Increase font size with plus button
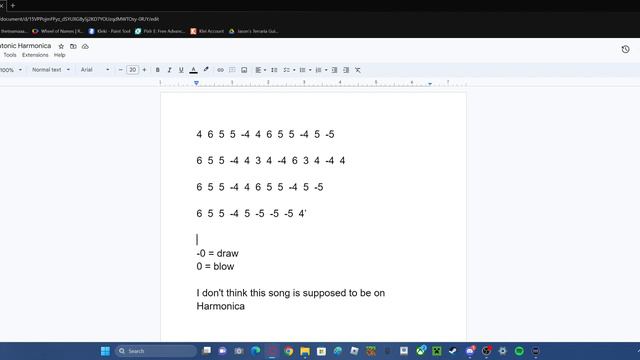Screen dimensions: 640x360 (x=144, y=70)
